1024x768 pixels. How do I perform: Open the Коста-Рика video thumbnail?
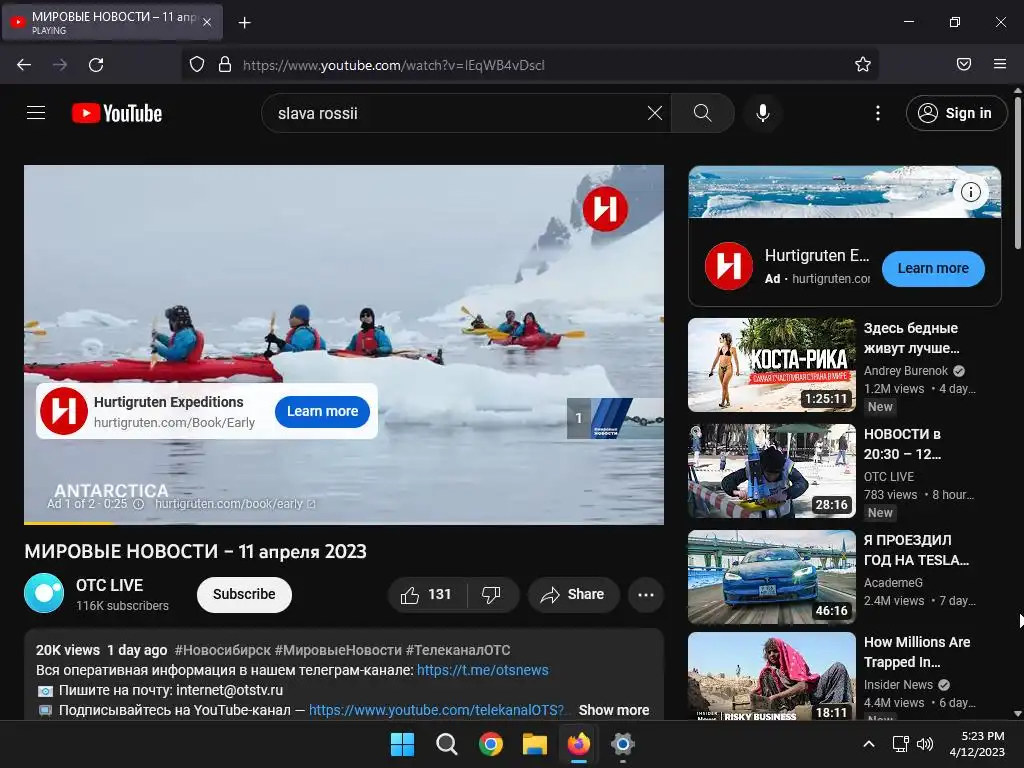772,365
